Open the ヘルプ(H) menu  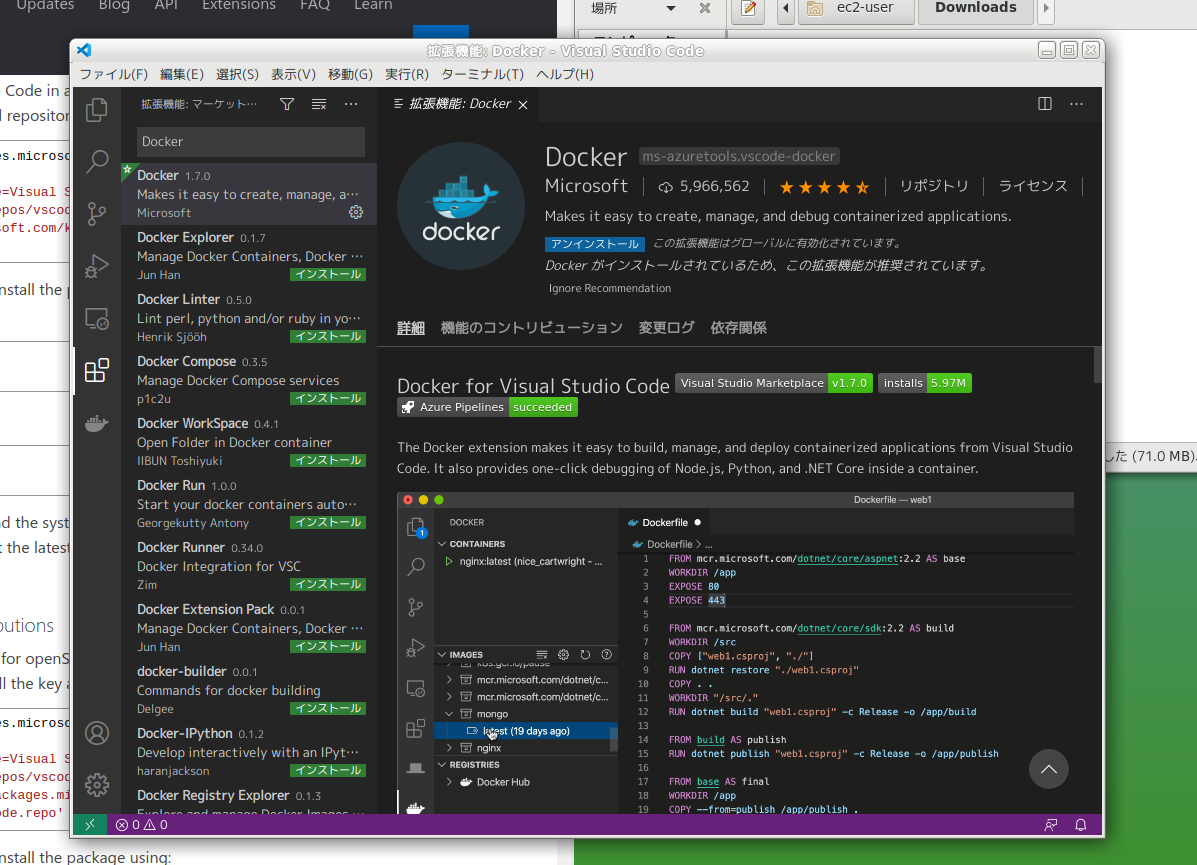(565, 74)
